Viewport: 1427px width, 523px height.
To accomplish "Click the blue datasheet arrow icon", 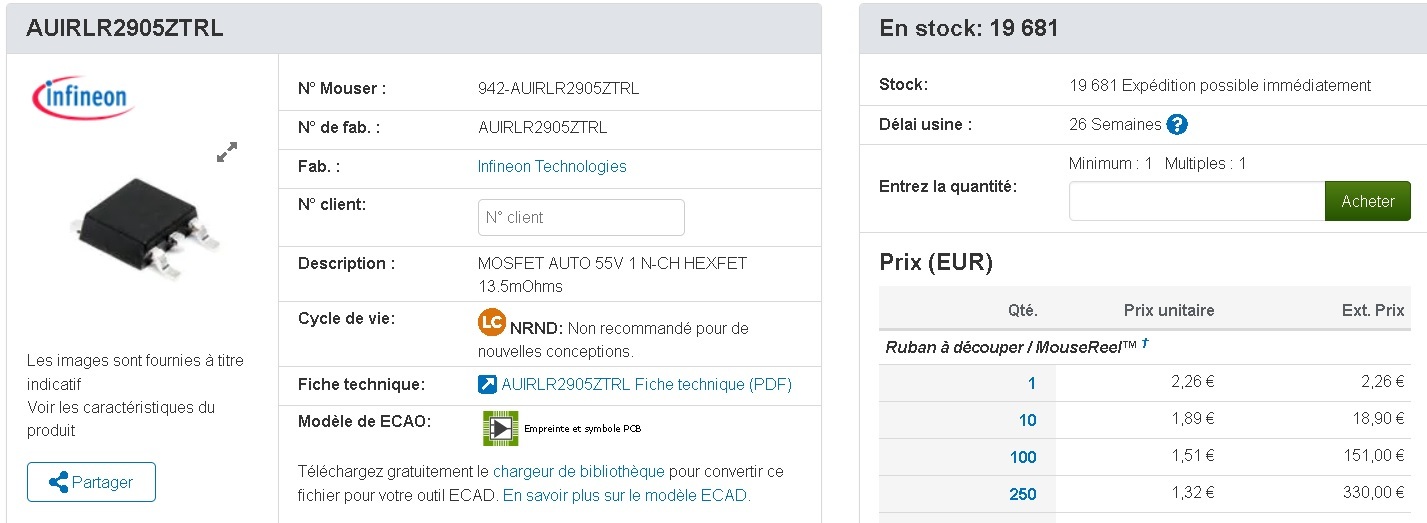I will tap(487, 385).
